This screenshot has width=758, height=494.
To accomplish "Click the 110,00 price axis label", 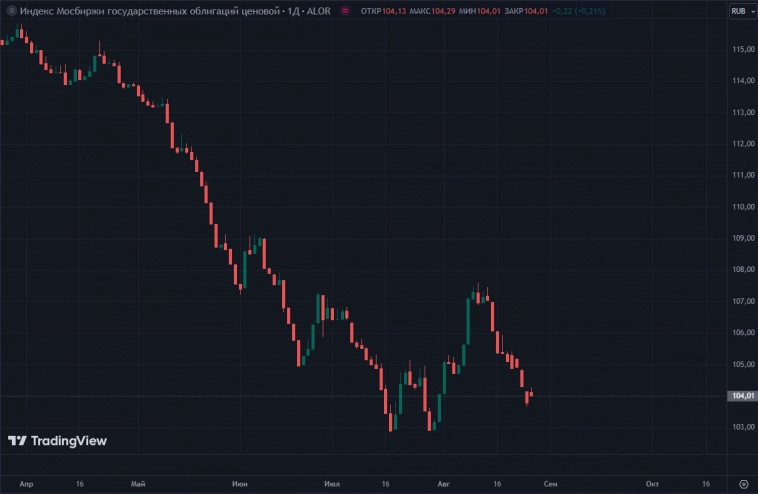I will point(743,207).
